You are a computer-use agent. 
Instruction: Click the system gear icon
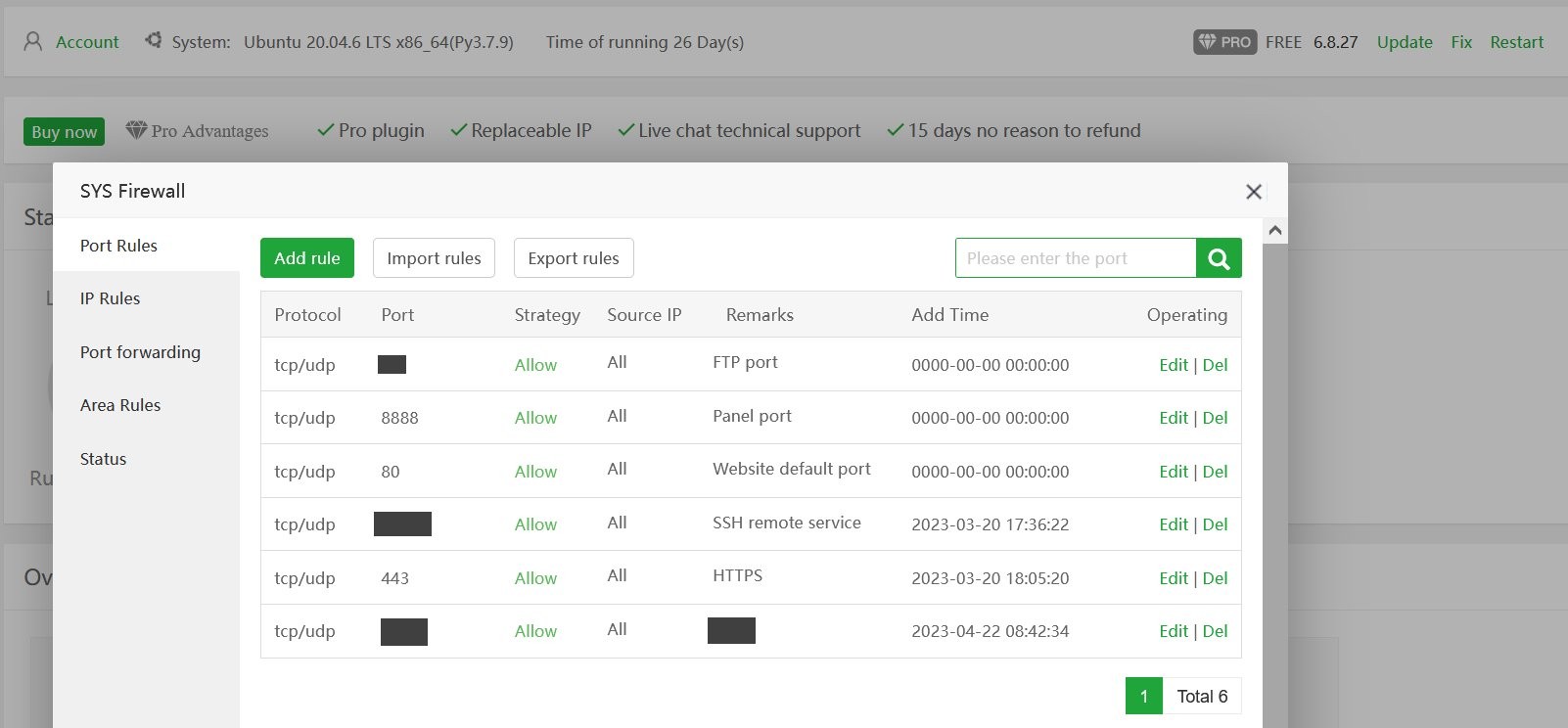coord(154,41)
